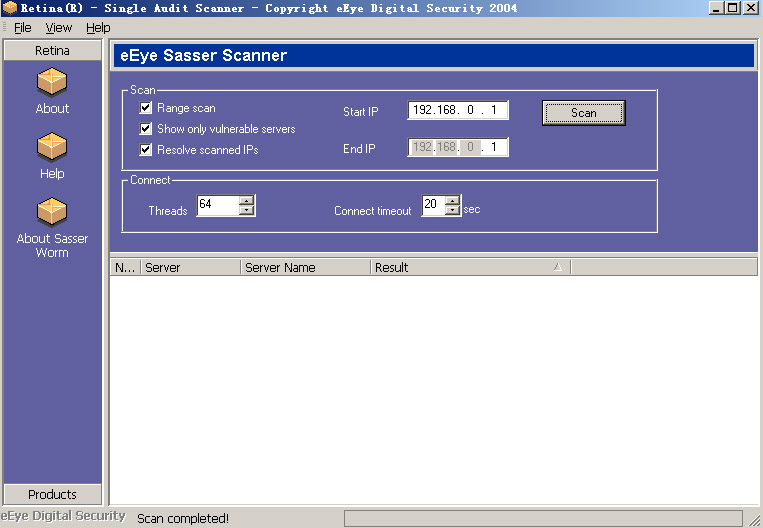Click the Connect timeout number field
Image resolution: width=763 pixels, height=528 pixels.
click(433, 205)
